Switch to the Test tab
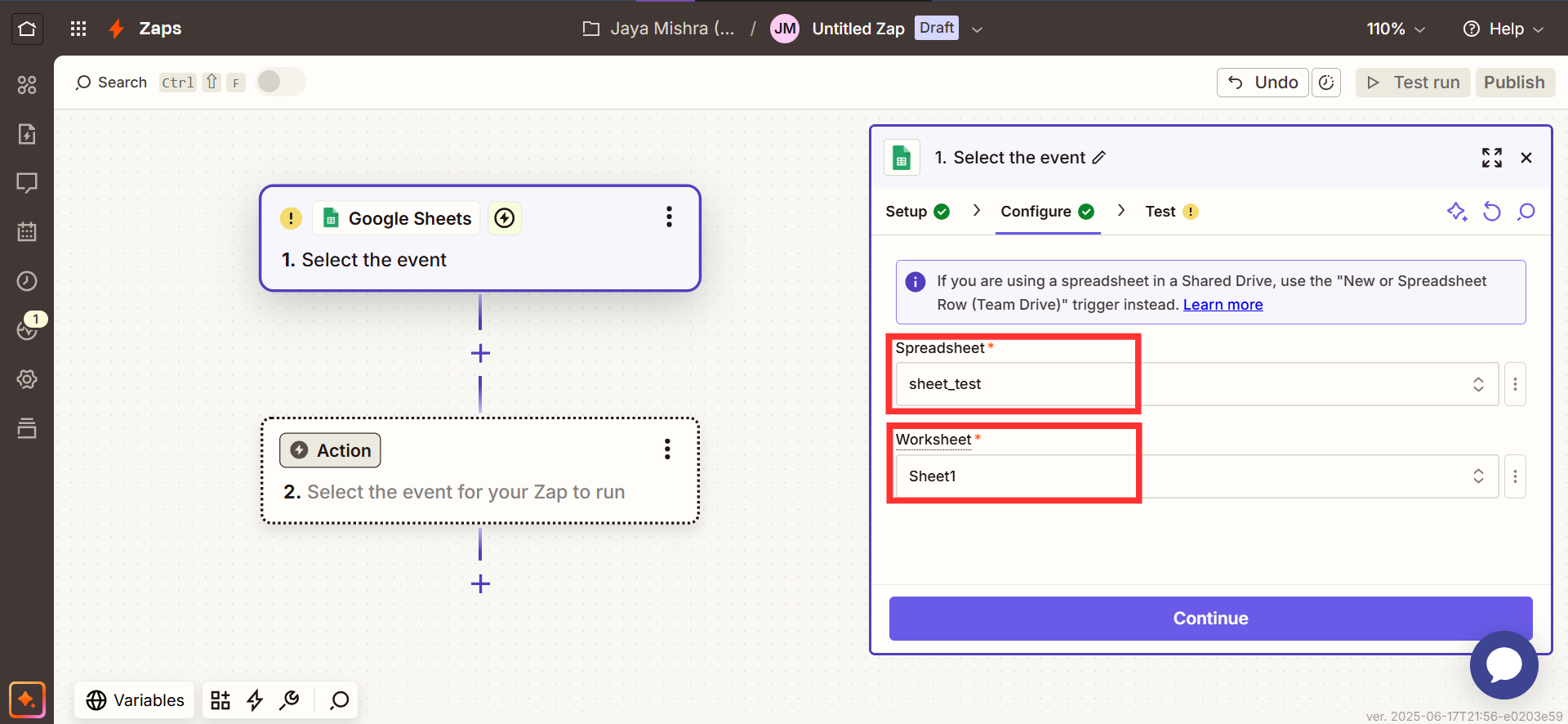 click(x=1171, y=212)
